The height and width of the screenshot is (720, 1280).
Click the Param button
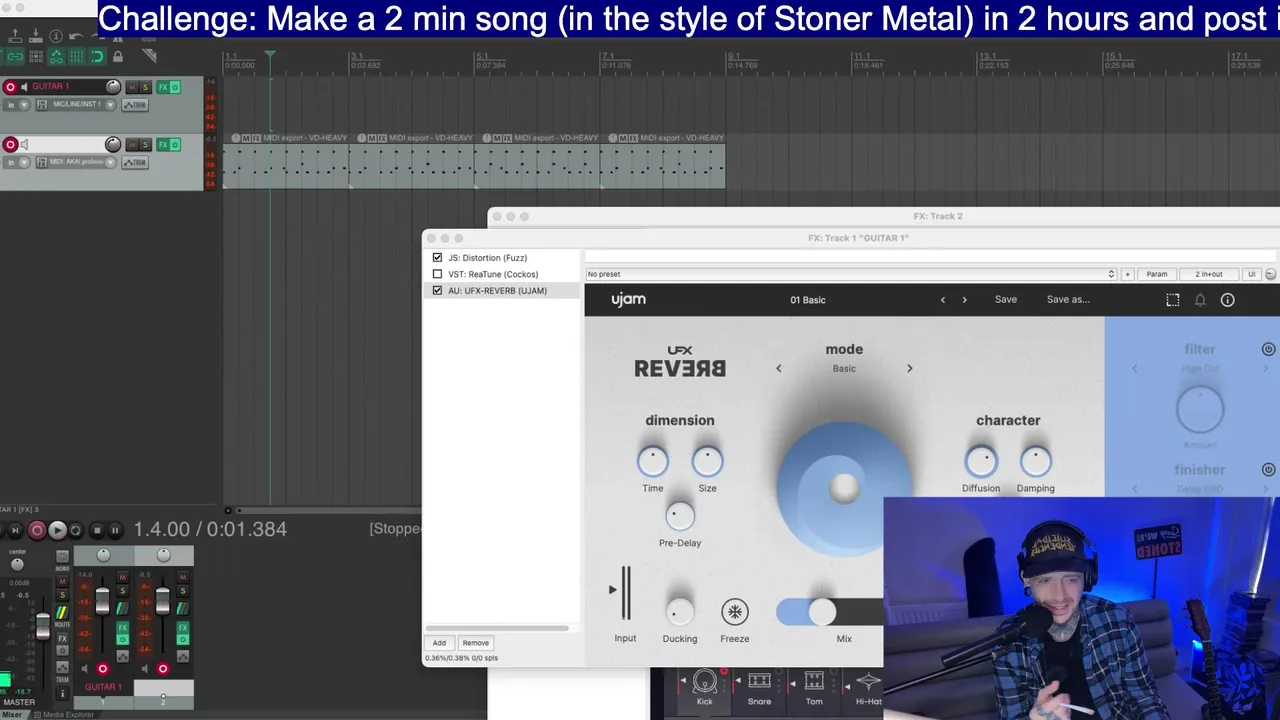pyautogui.click(x=1157, y=274)
